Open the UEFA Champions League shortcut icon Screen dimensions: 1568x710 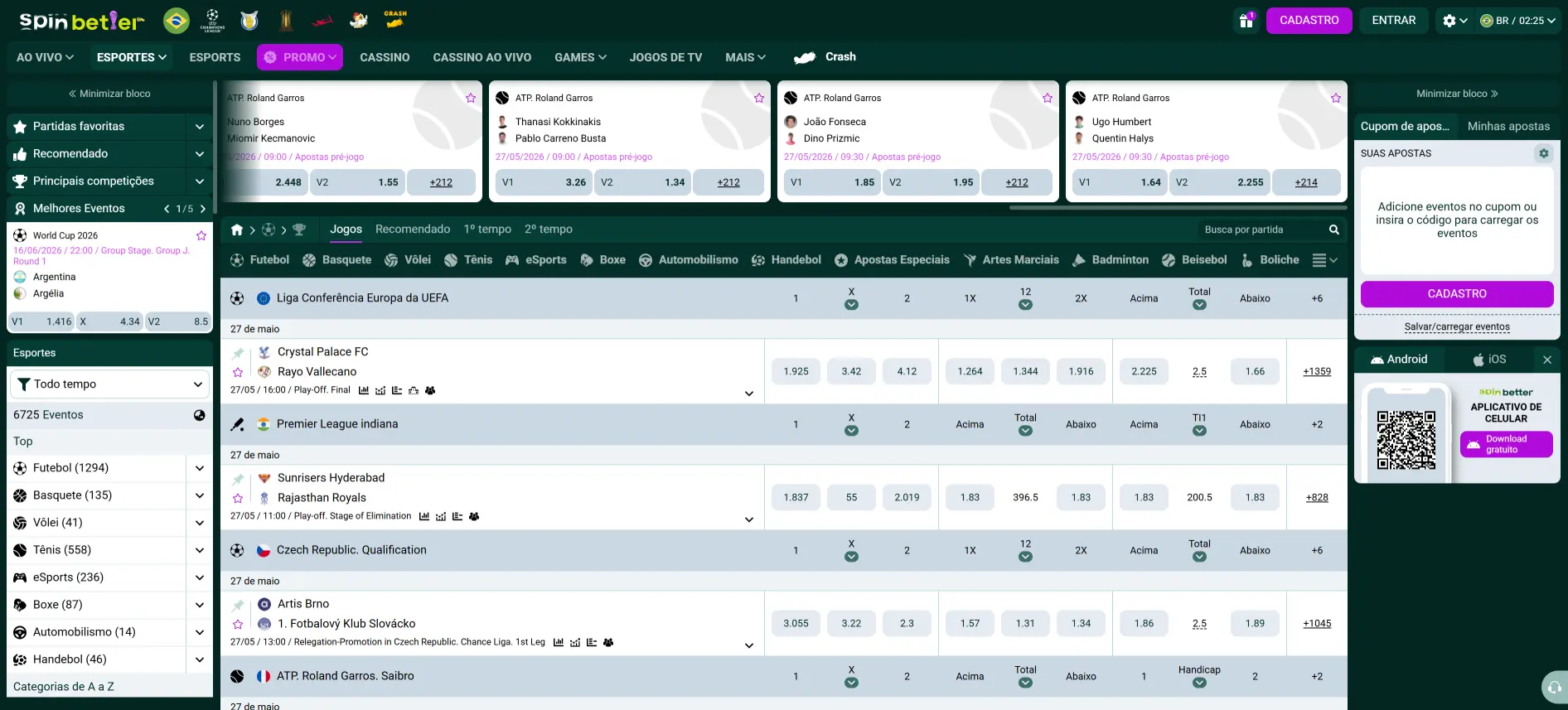212,21
